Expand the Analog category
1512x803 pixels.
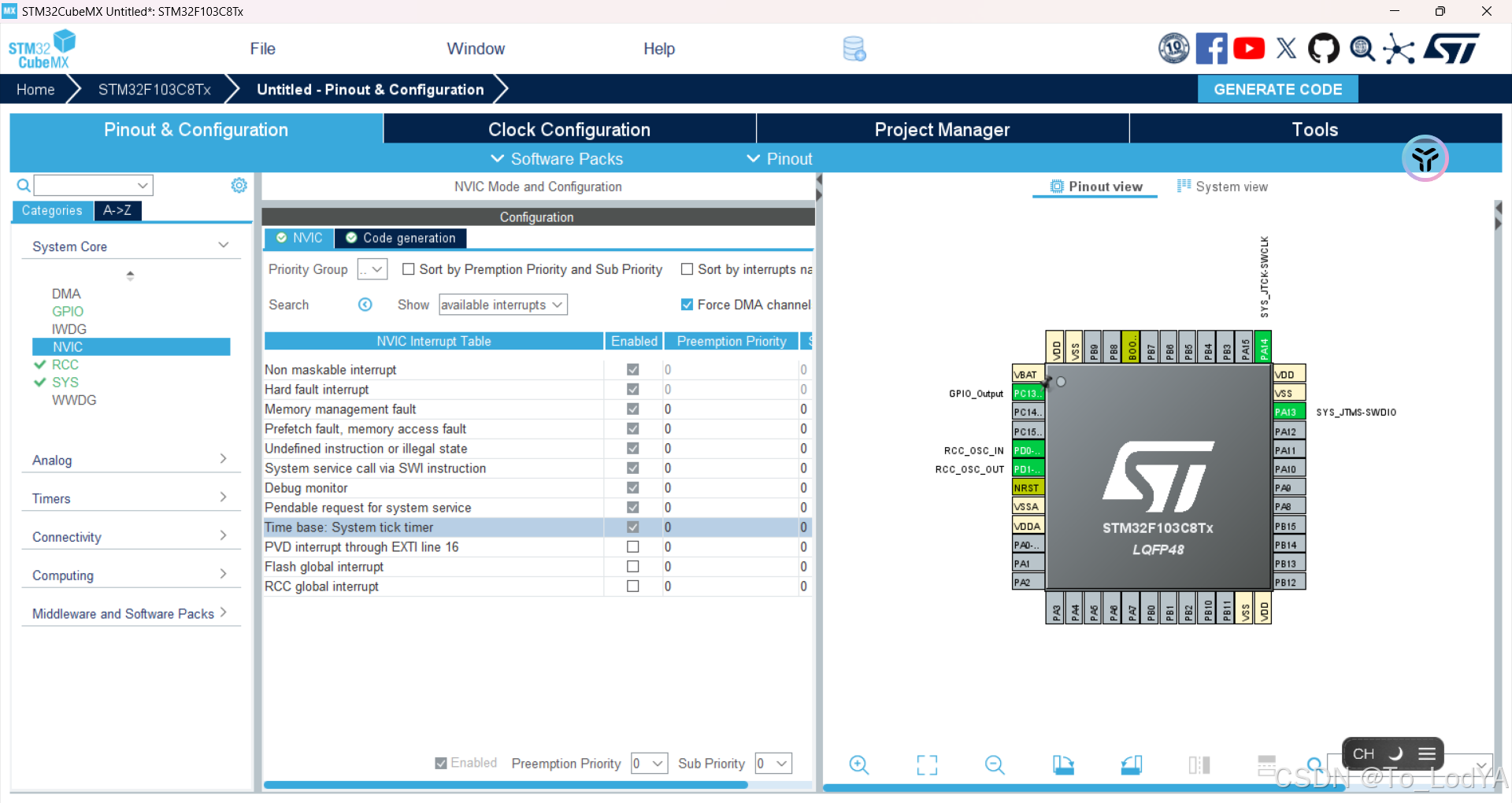[x=130, y=460]
